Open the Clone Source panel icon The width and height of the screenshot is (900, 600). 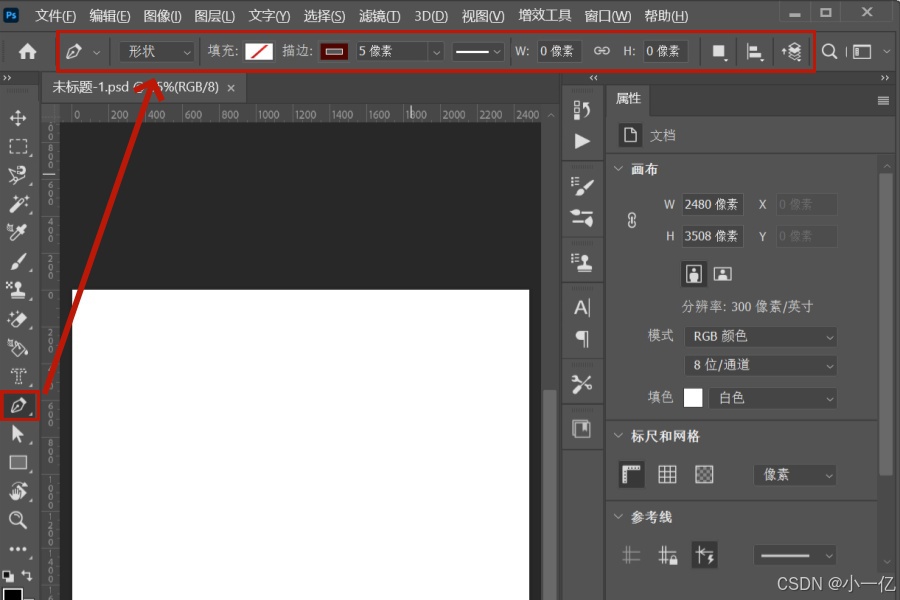(581, 262)
